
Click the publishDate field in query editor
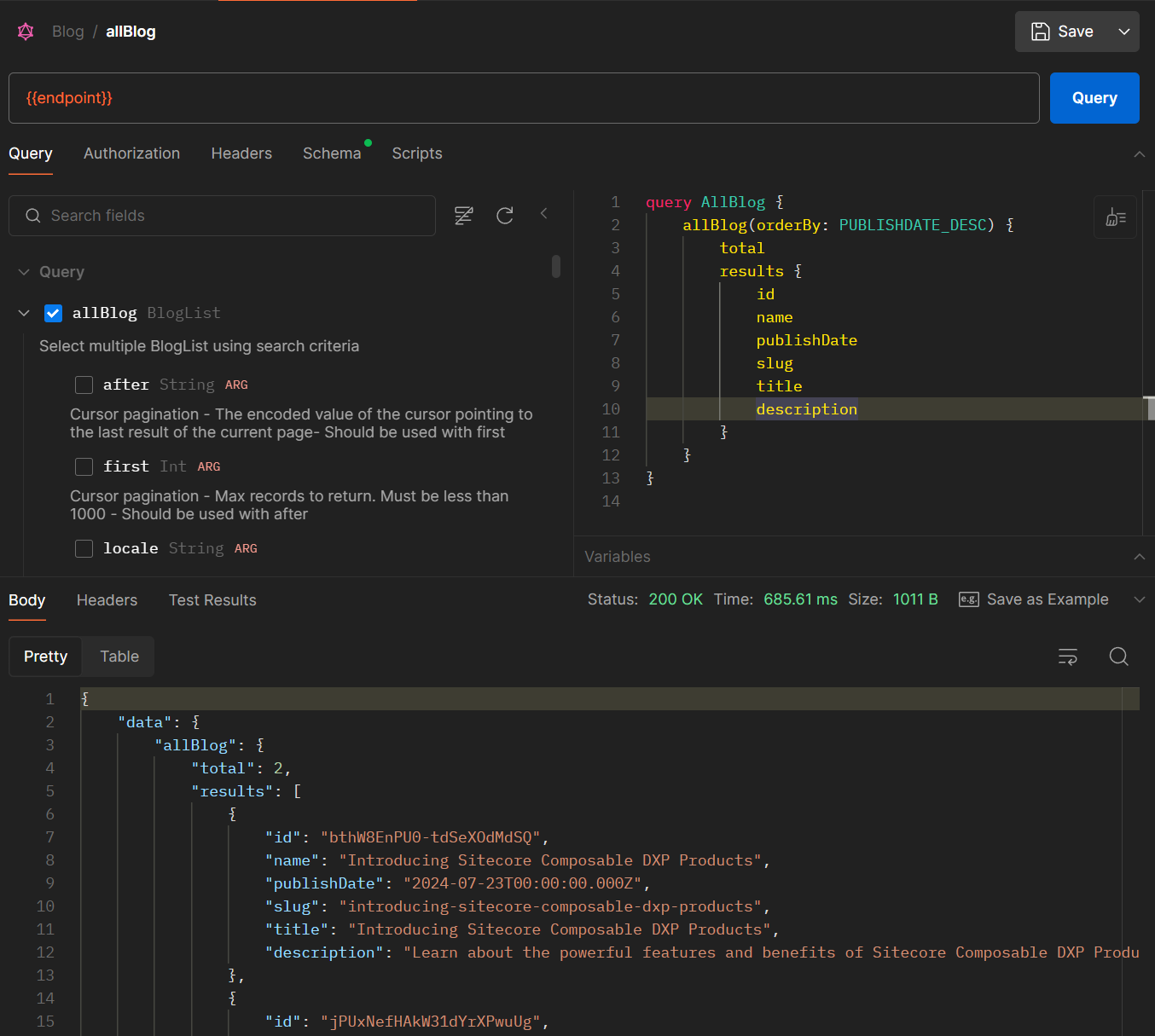[806, 340]
